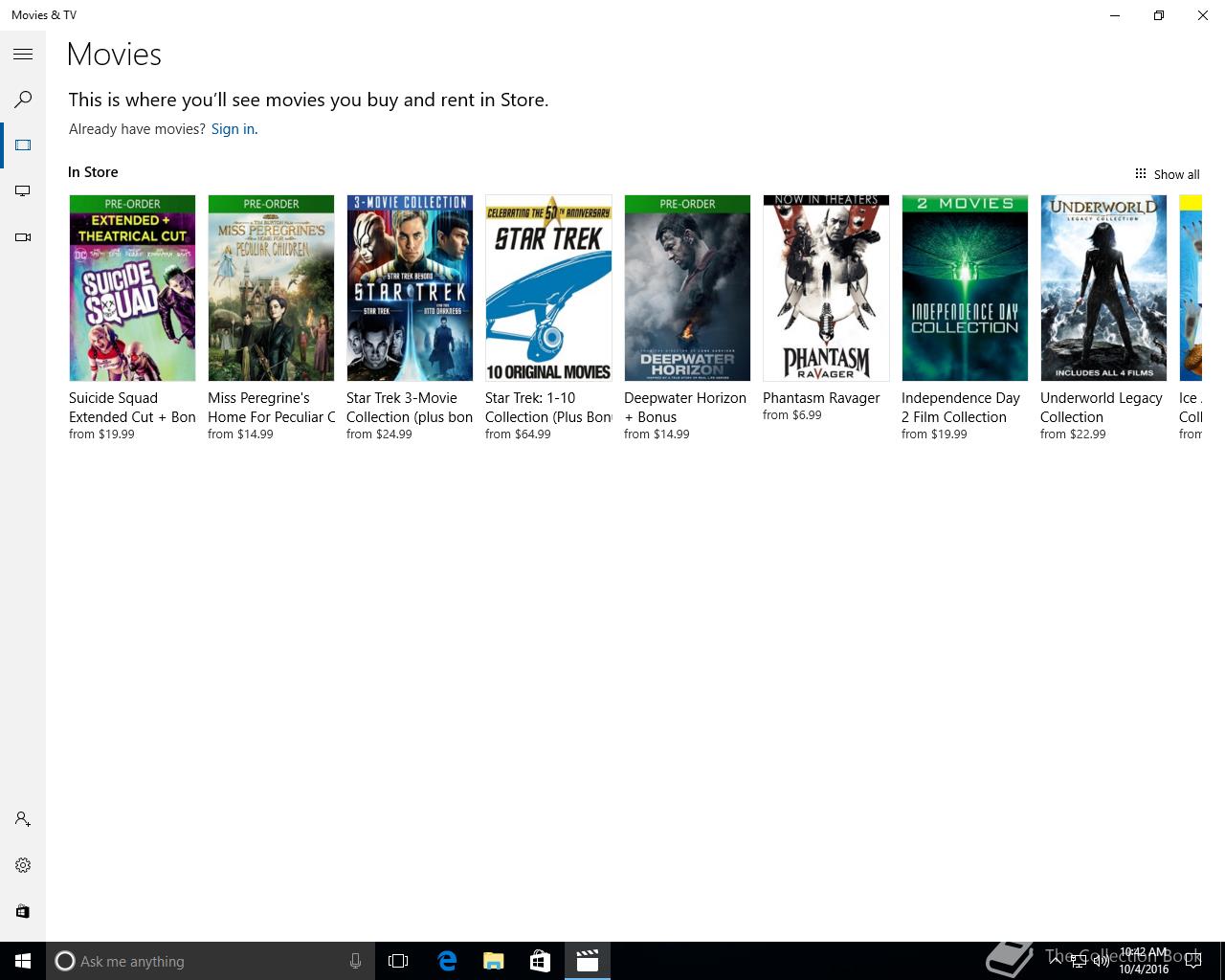Click the add account person icon

23,819
